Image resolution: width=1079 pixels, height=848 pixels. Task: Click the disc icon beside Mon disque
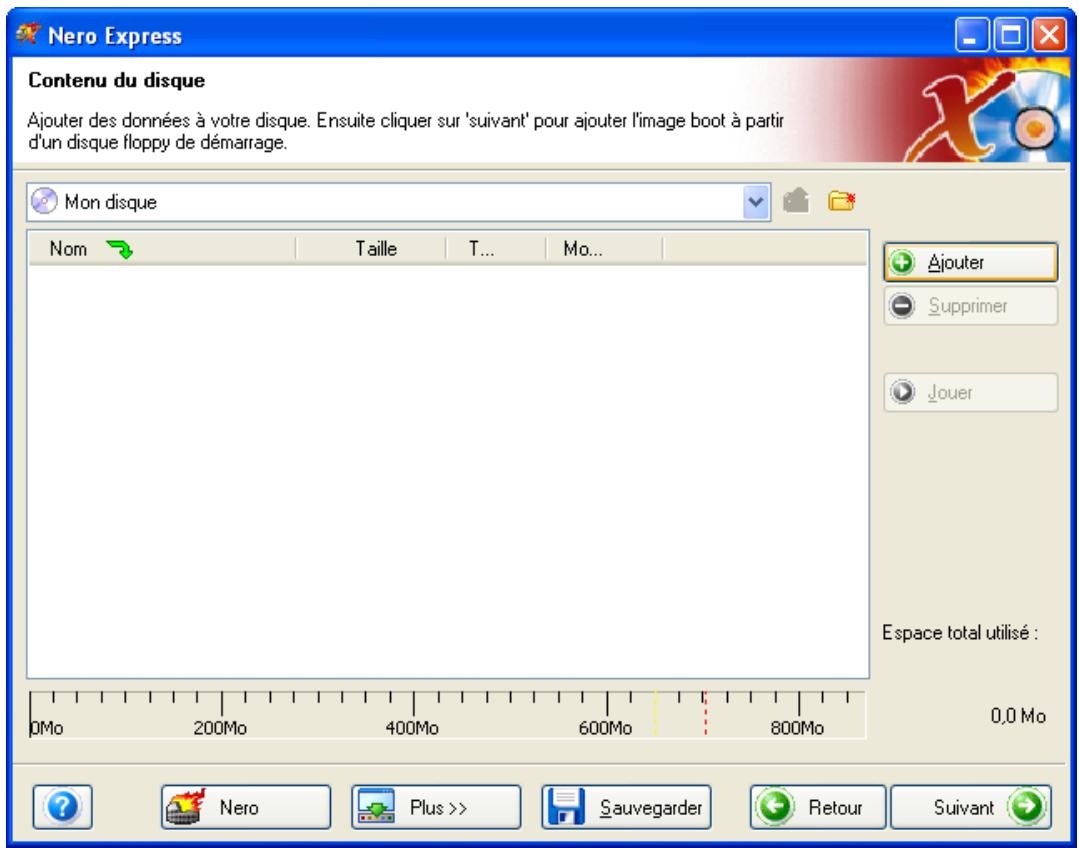(x=44, y=202)
